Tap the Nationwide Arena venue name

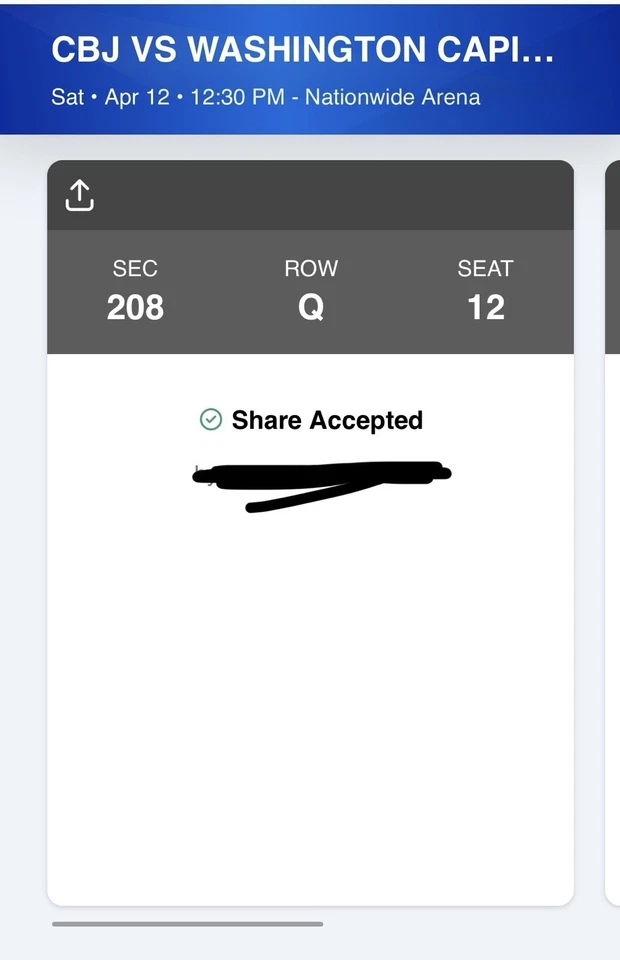pos(392,98)
